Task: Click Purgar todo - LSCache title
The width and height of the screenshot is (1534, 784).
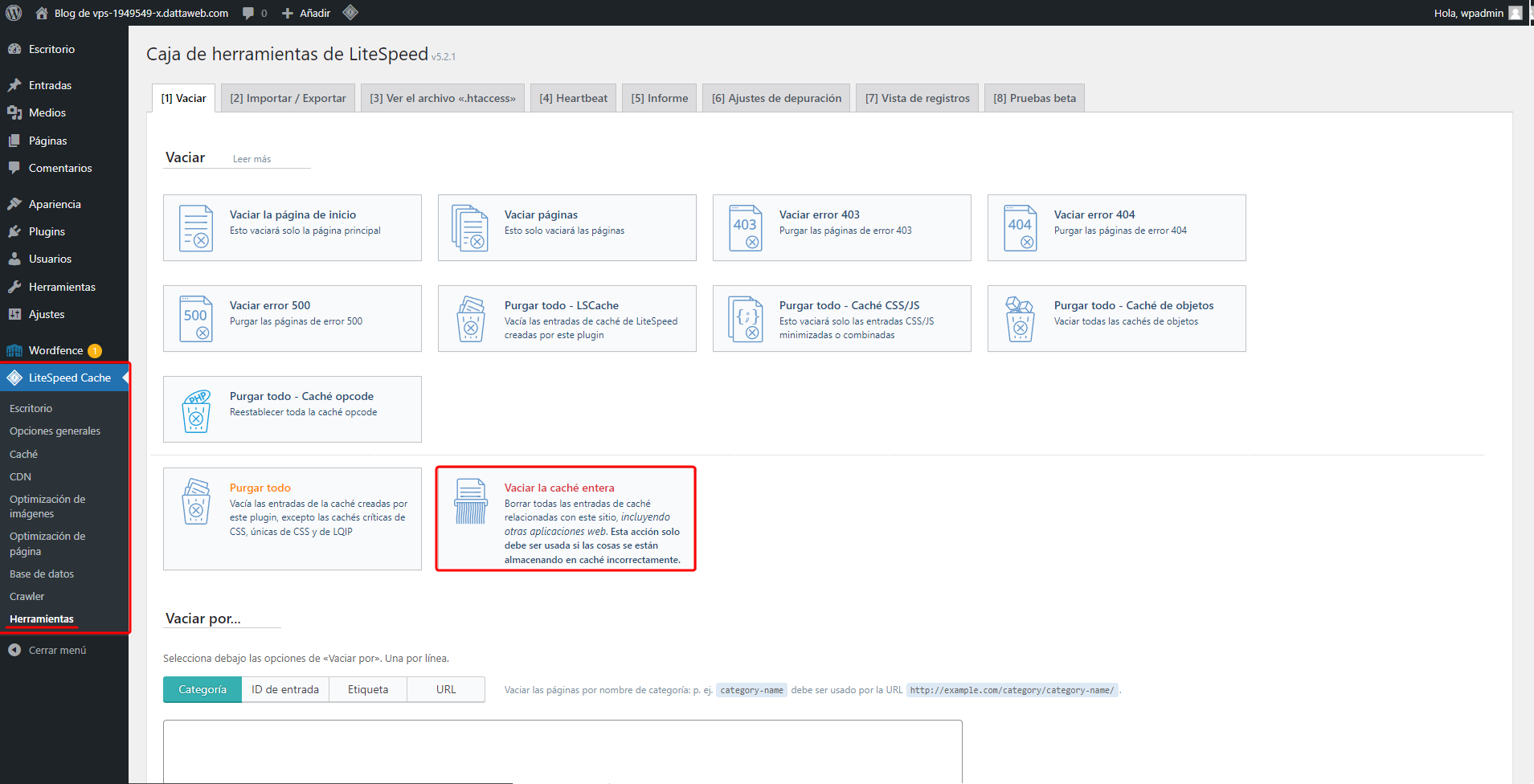Action: 562,305
